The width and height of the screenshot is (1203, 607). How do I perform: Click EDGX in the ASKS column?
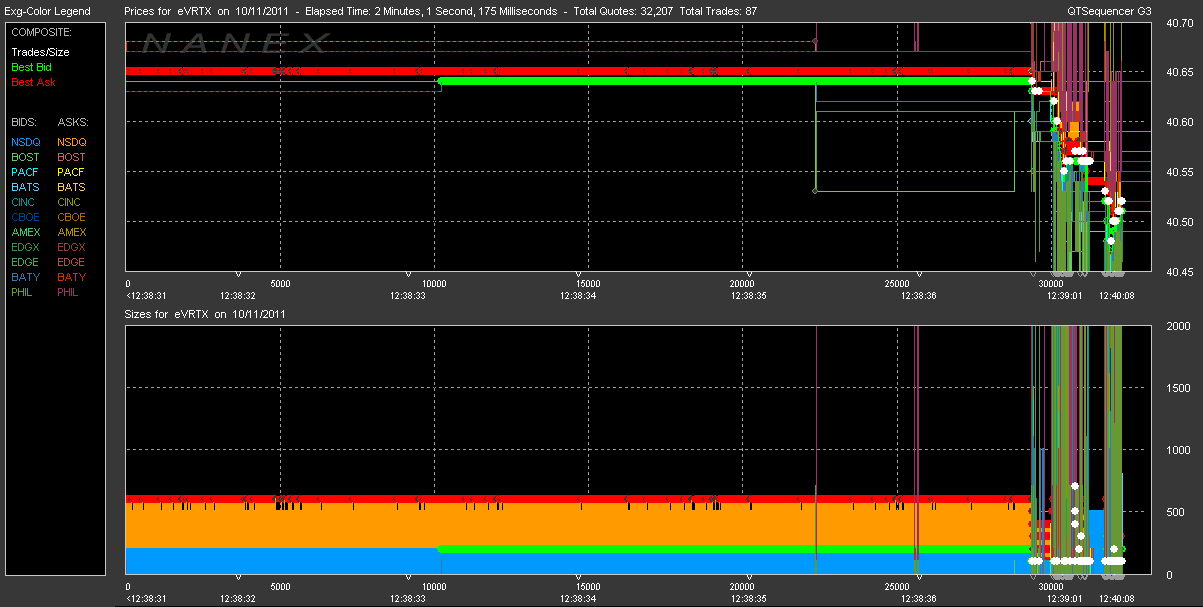[72, 247]
